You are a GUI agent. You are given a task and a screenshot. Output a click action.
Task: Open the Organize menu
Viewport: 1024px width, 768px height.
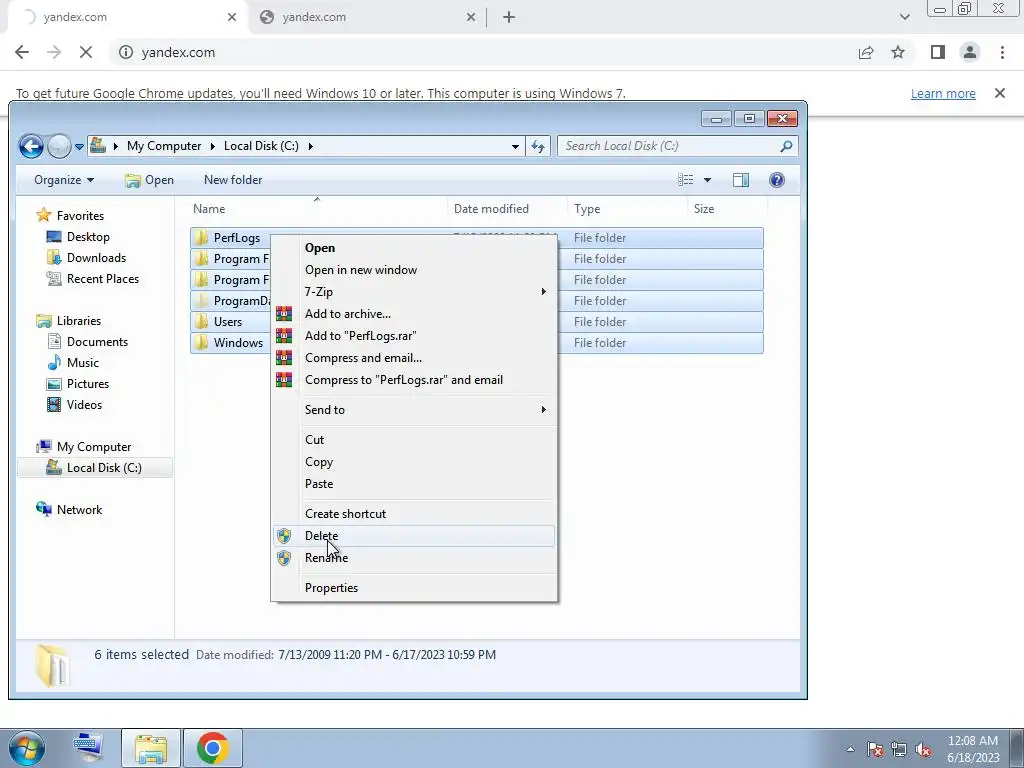coord(63,180)
